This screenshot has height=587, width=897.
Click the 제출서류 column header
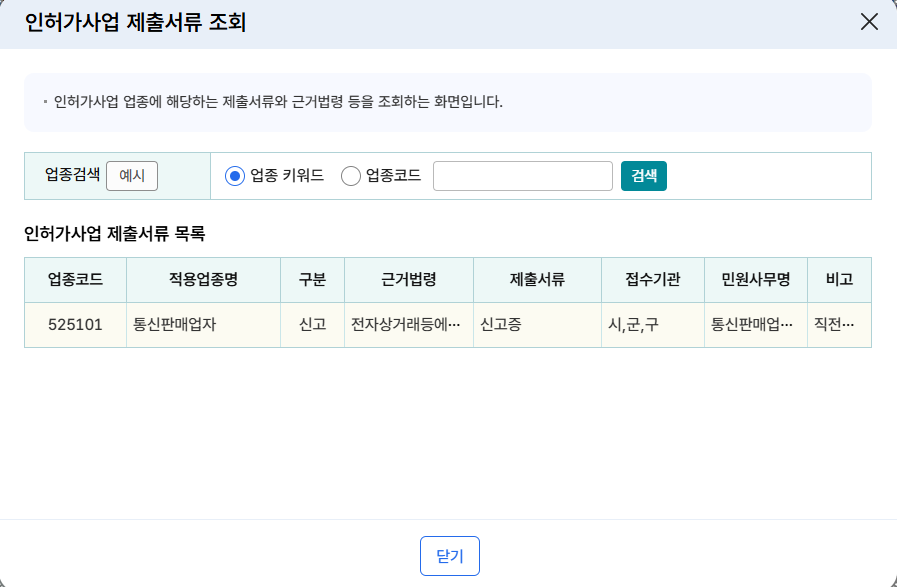[x=537, y=279]
